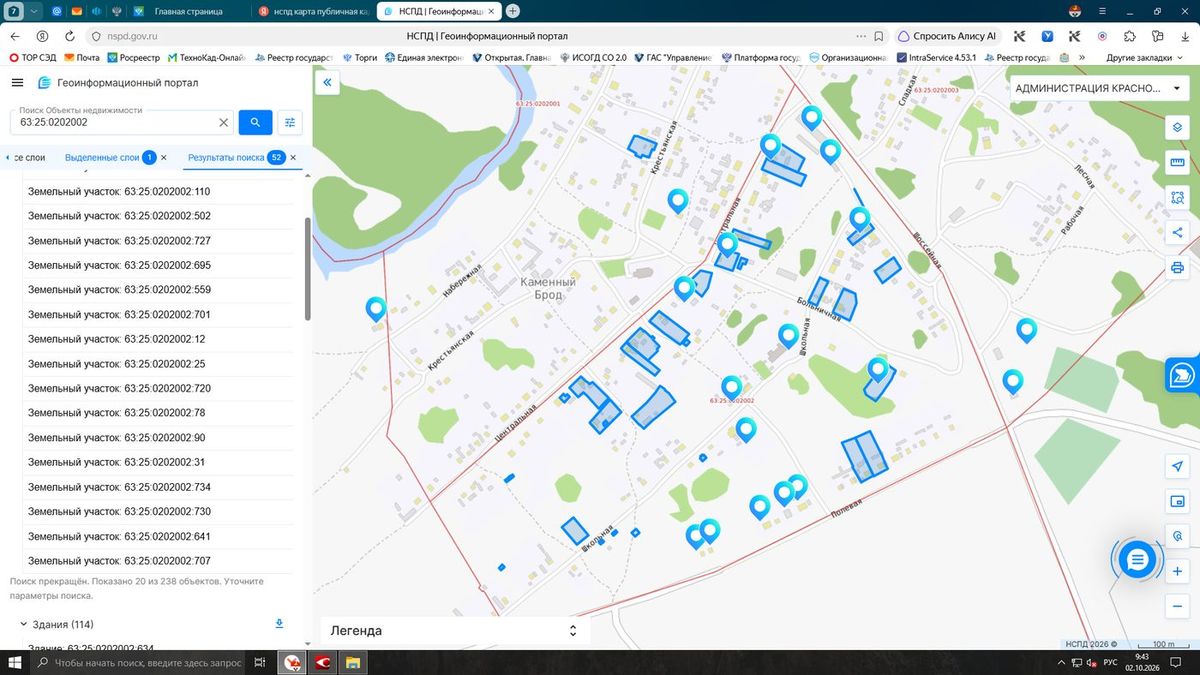Click the my-location arrow button
This screenshot has height=675, width=1200.
1177,467
